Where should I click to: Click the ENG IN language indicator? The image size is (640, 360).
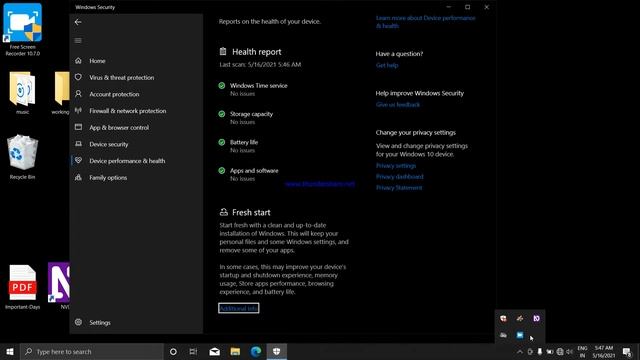pos(582,352)
